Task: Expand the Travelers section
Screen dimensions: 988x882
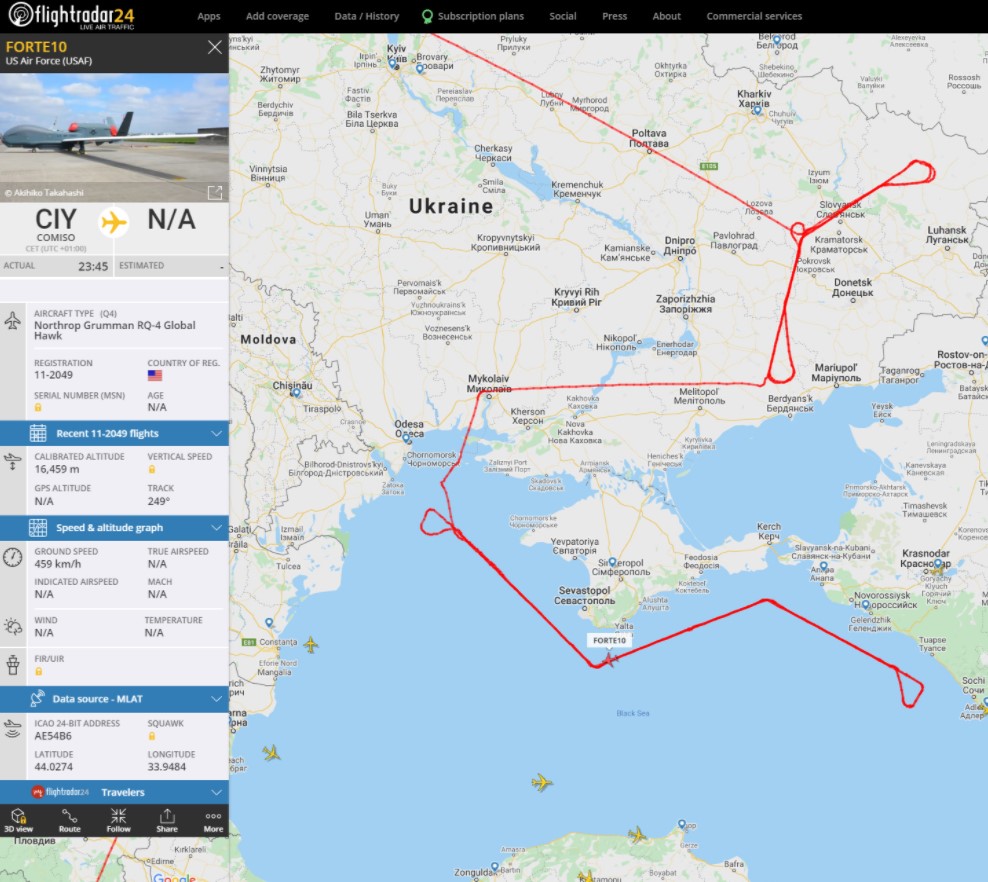Action: point(114,792)
